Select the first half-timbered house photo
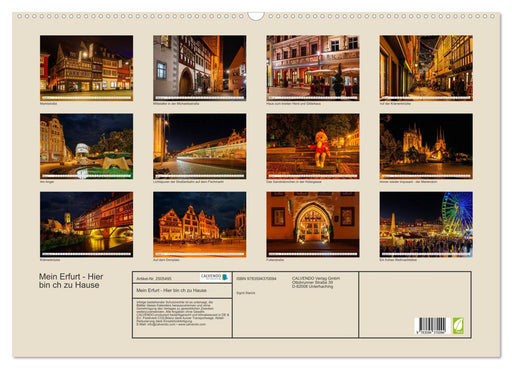This screenshot has height=369, width=512. (86, 68)
